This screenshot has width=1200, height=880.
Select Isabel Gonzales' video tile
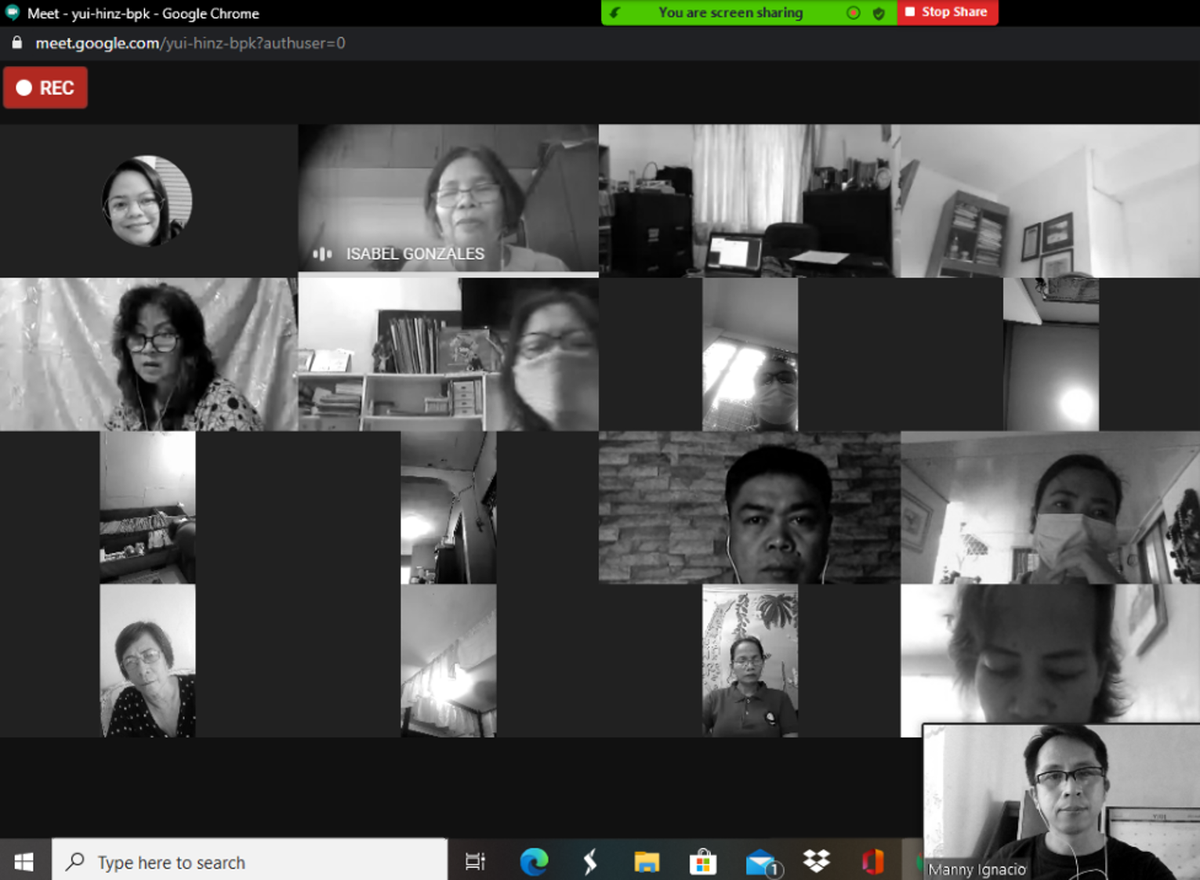pyautogui.click(x=448, y=199)
